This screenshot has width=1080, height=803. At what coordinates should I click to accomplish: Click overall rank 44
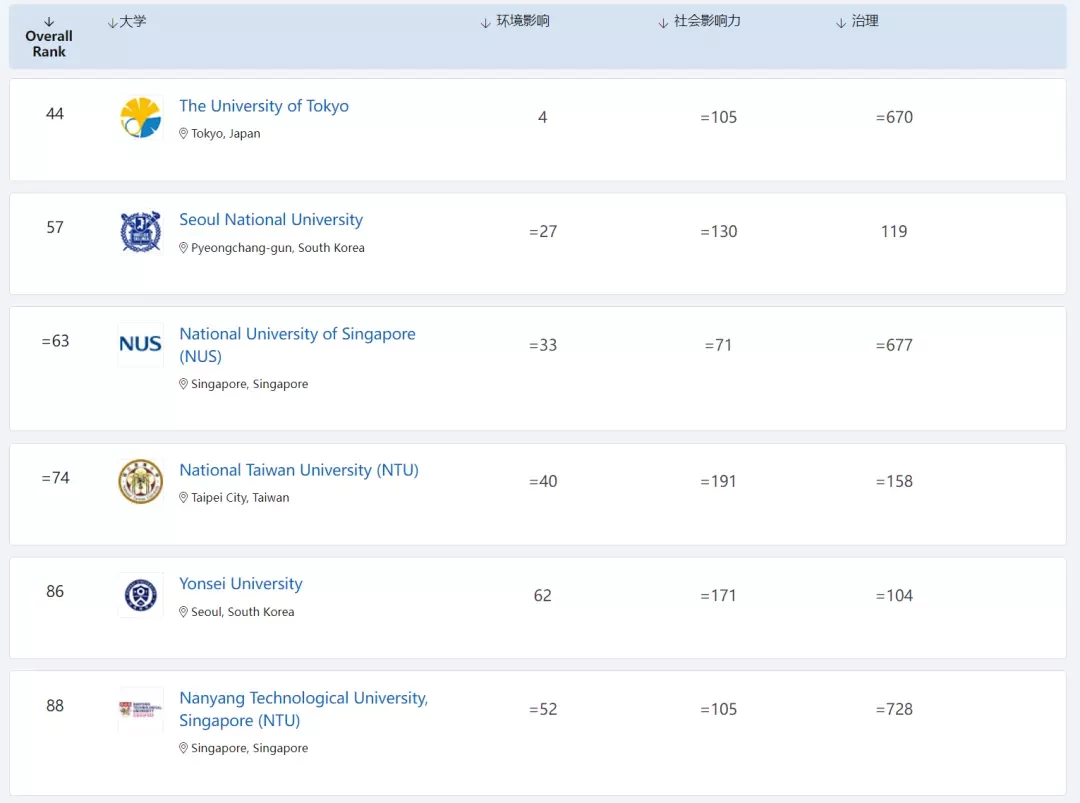(x=55, y=114)
